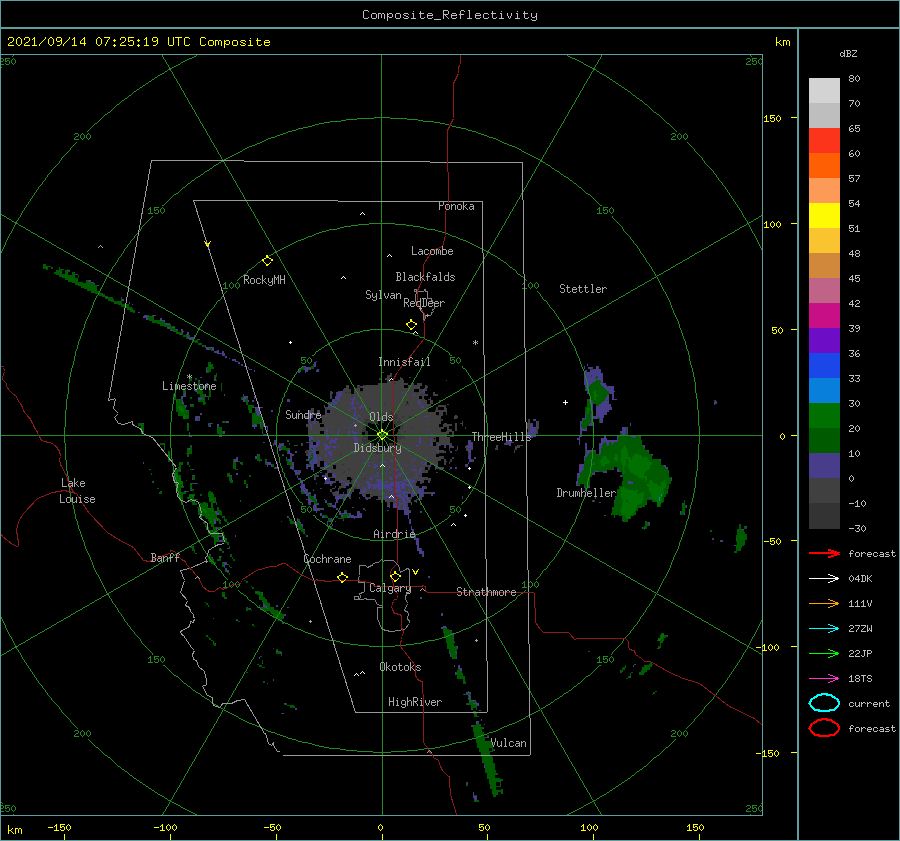Click the Composite_Reflectivity title text

pyautogui.click(x=450, y=15)
